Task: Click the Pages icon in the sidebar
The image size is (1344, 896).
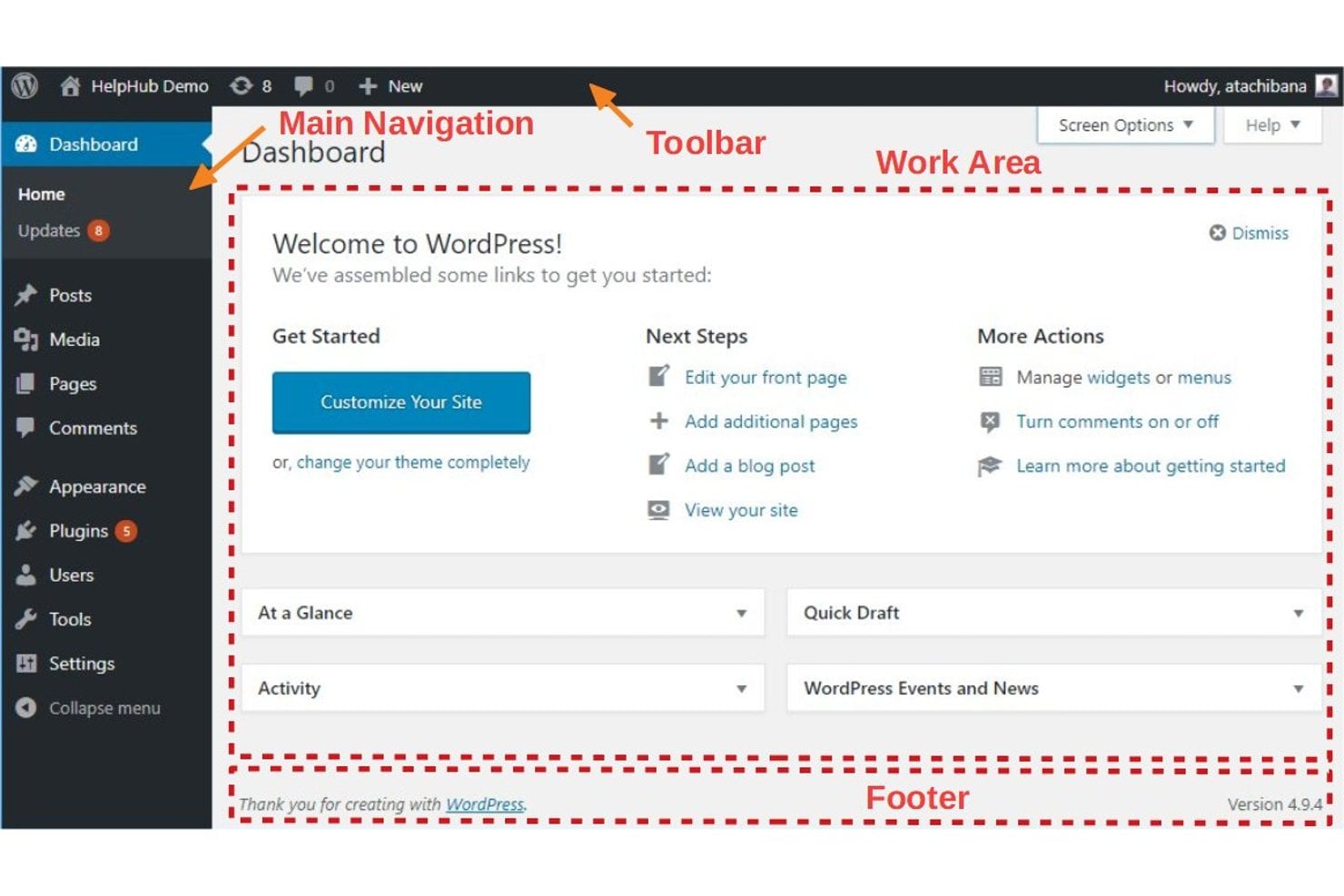Action: point(26,384)
